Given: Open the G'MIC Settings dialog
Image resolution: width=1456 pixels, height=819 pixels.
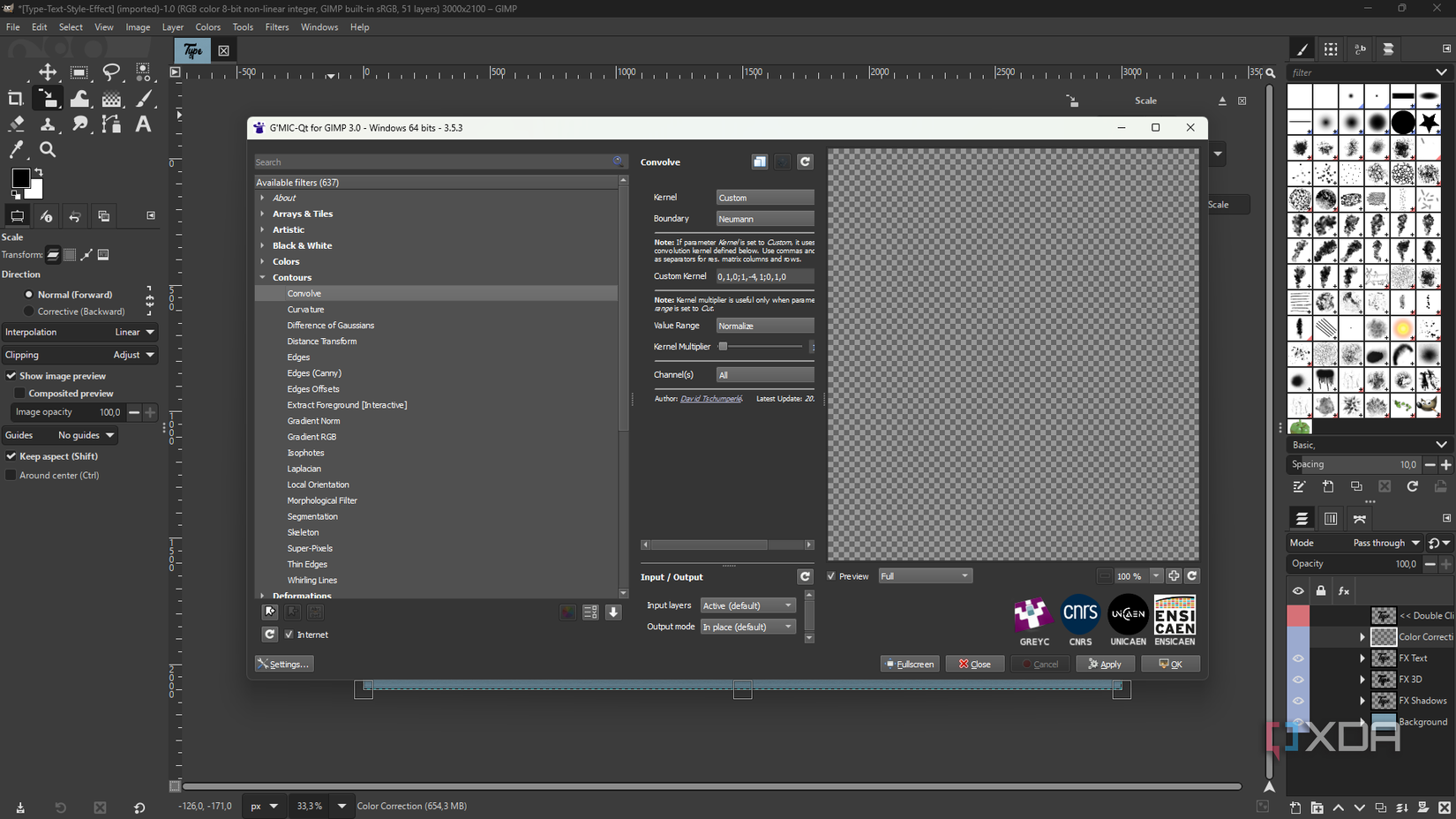Looking at the screenshot, I should (283, 664).
